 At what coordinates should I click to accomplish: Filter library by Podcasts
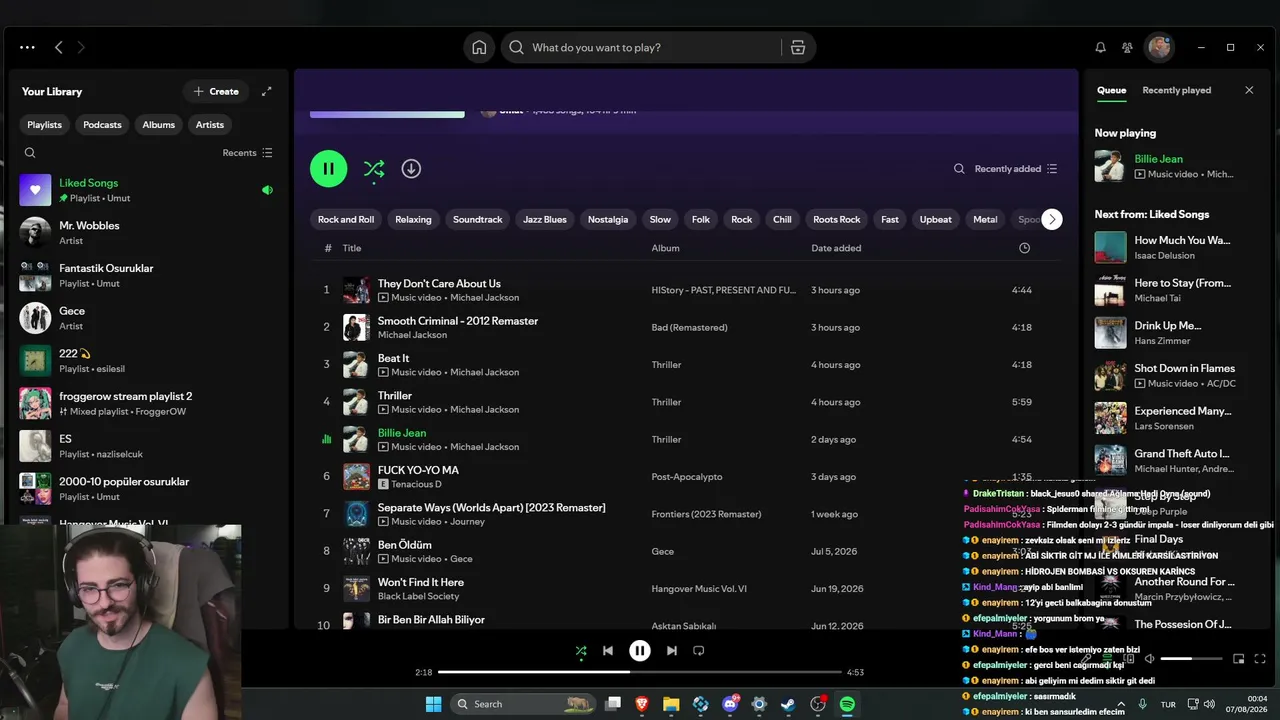pyautogui.click(x=102, y=125)
